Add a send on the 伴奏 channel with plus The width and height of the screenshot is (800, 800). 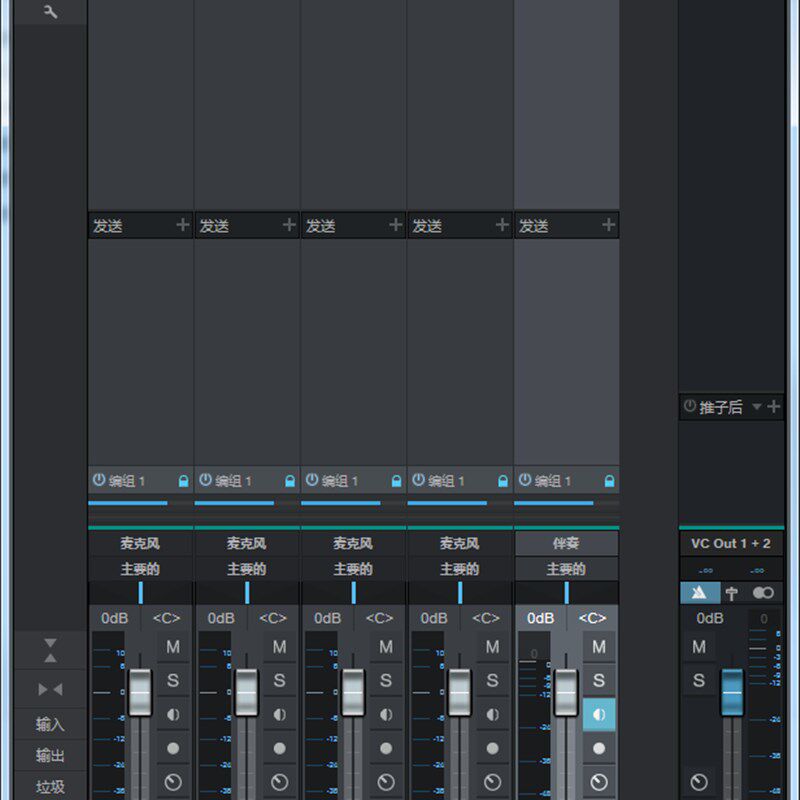point(608,224)
